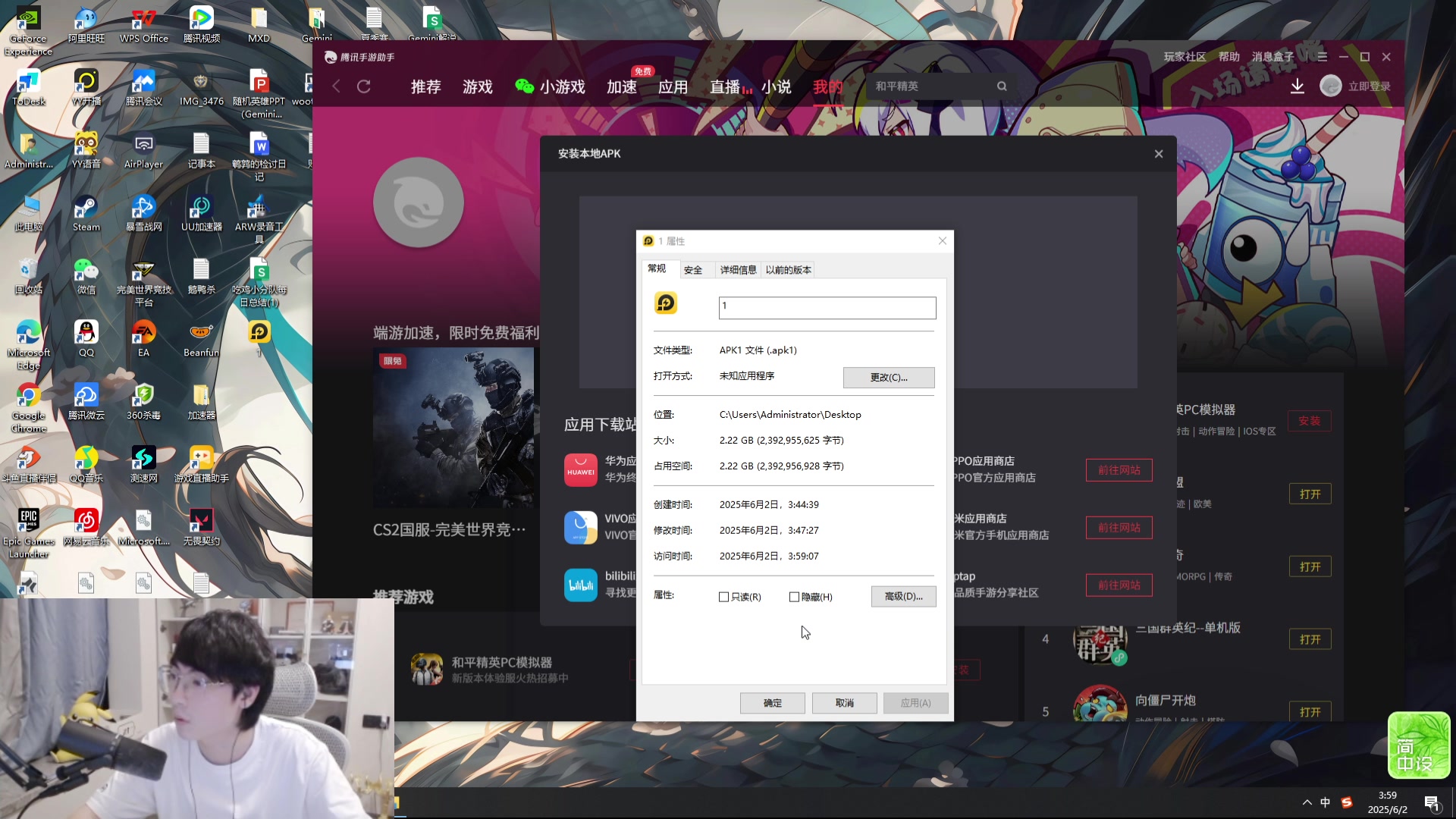Select the yellow file named 1 on desktop

tap(259, 337)
